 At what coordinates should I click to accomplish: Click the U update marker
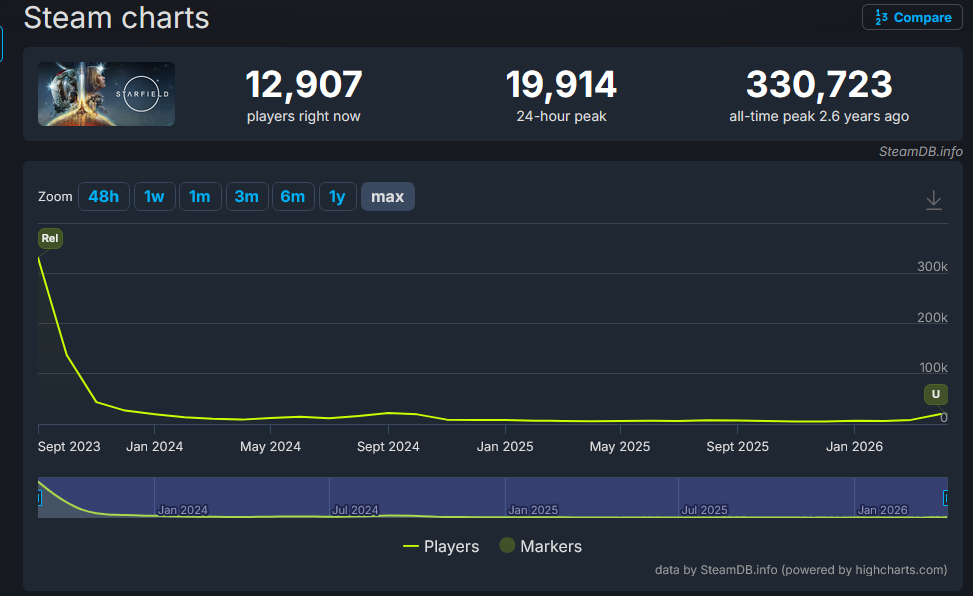click(936, 394)
